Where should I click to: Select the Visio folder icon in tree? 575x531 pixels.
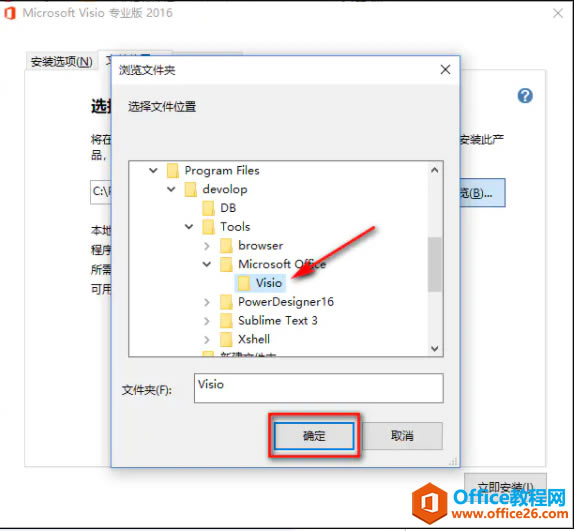[243, 283]
